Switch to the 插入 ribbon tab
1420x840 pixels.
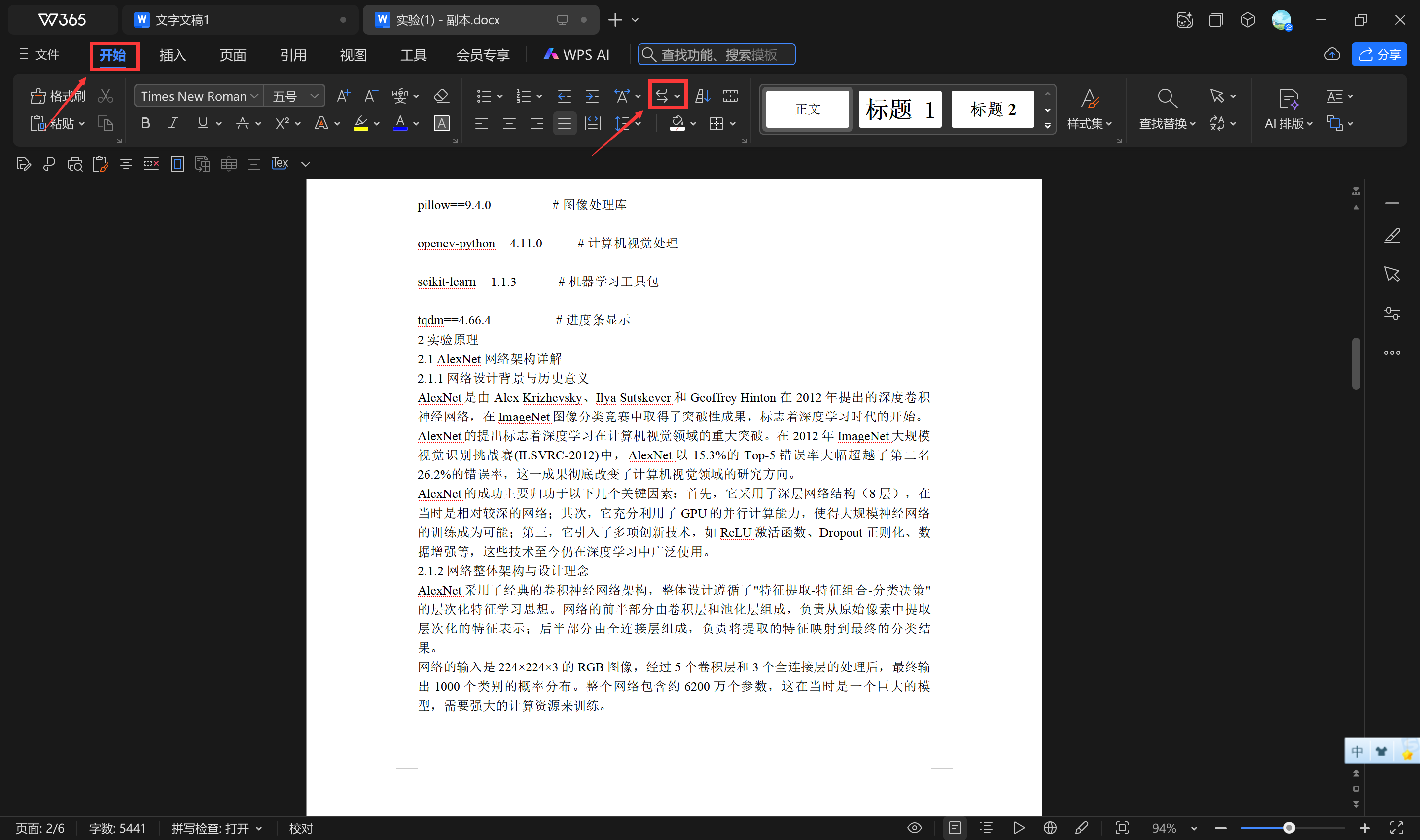(x=172, y=54)
